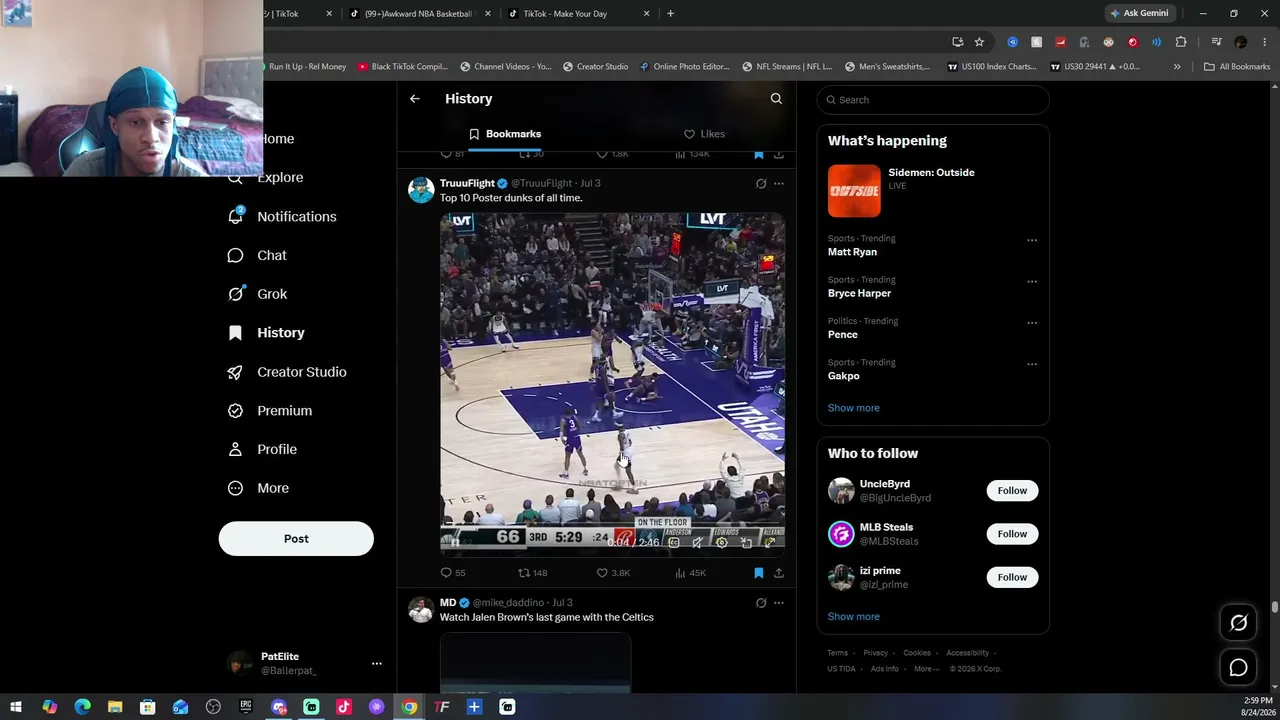Screen dimensions: 1280x720
Task: Open MD's profile avatar
Action: pos(421,609)
